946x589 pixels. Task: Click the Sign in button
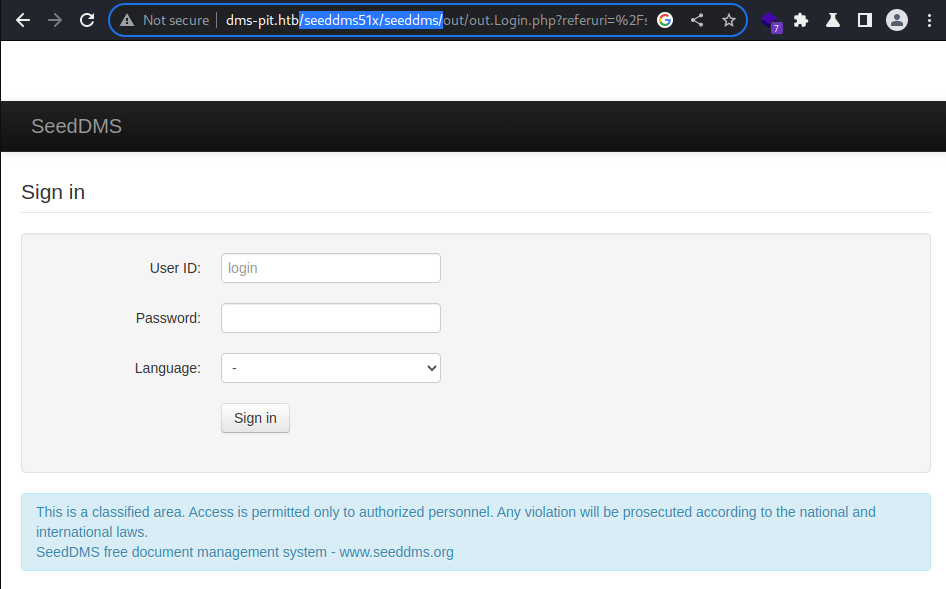(255, 418)
